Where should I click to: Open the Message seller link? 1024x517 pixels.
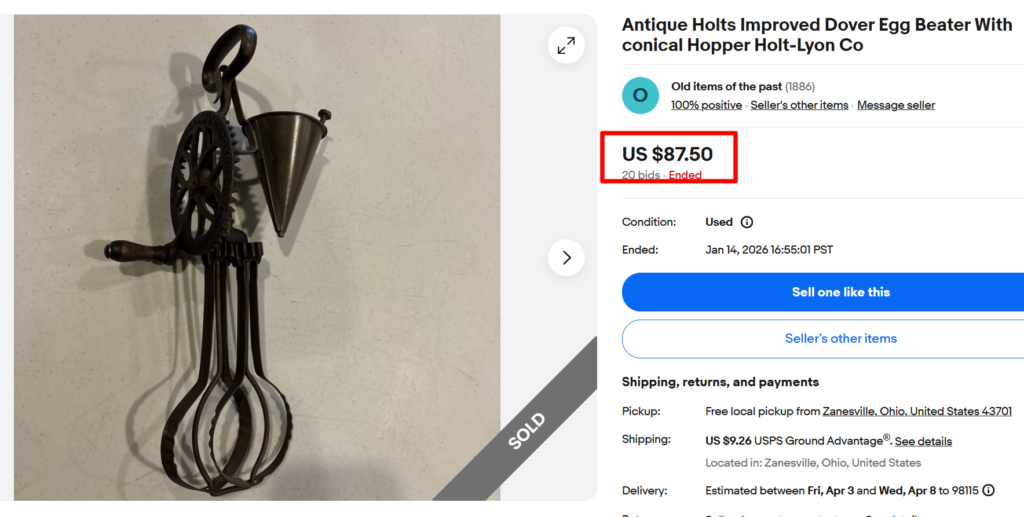[896, 105]
